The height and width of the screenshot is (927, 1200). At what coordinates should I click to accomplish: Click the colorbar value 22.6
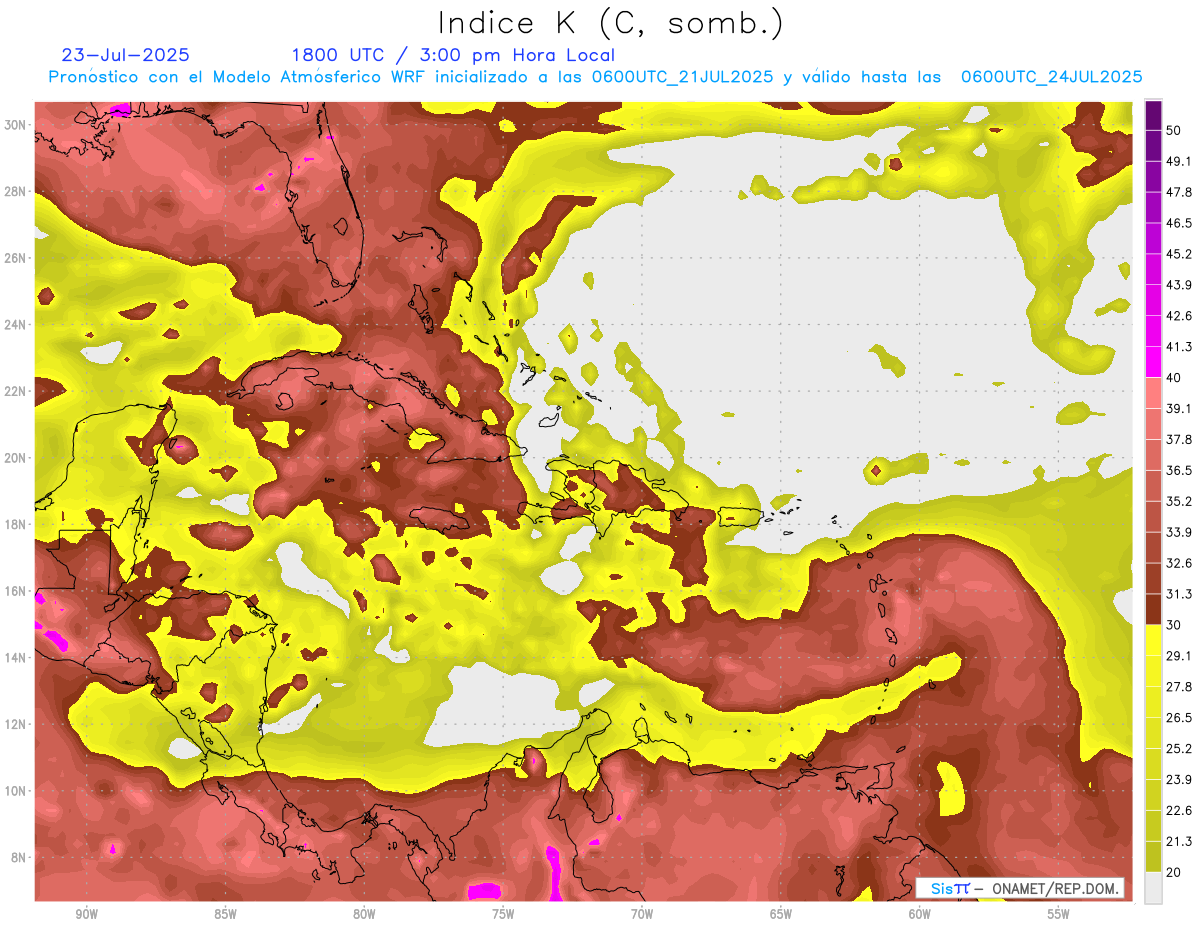click(1179, 811)
